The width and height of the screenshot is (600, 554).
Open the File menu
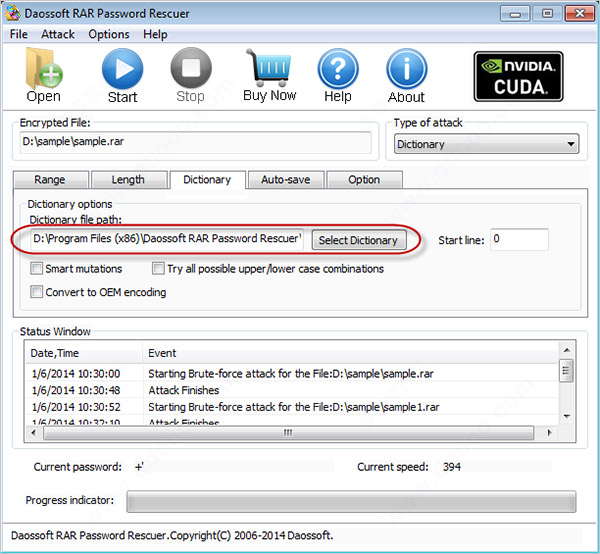click(x=19, y=34)
